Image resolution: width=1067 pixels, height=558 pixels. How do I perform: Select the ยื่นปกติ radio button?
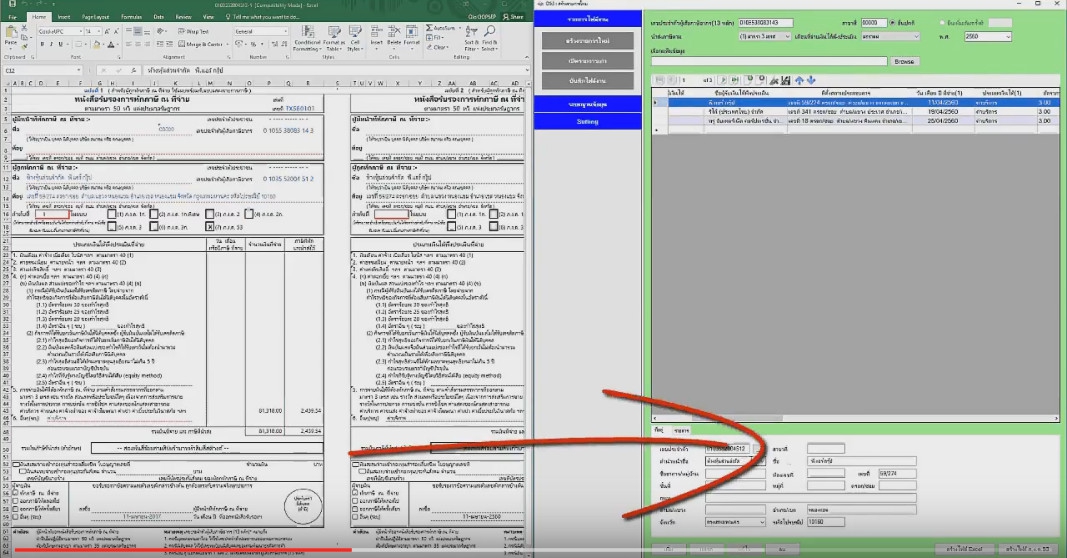[892, 23]
